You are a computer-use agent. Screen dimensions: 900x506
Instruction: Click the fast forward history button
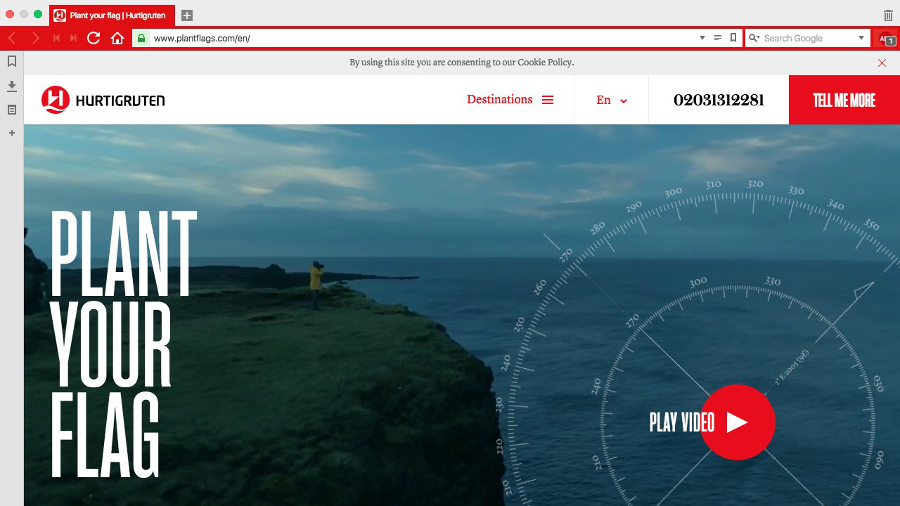click(73, 38)
